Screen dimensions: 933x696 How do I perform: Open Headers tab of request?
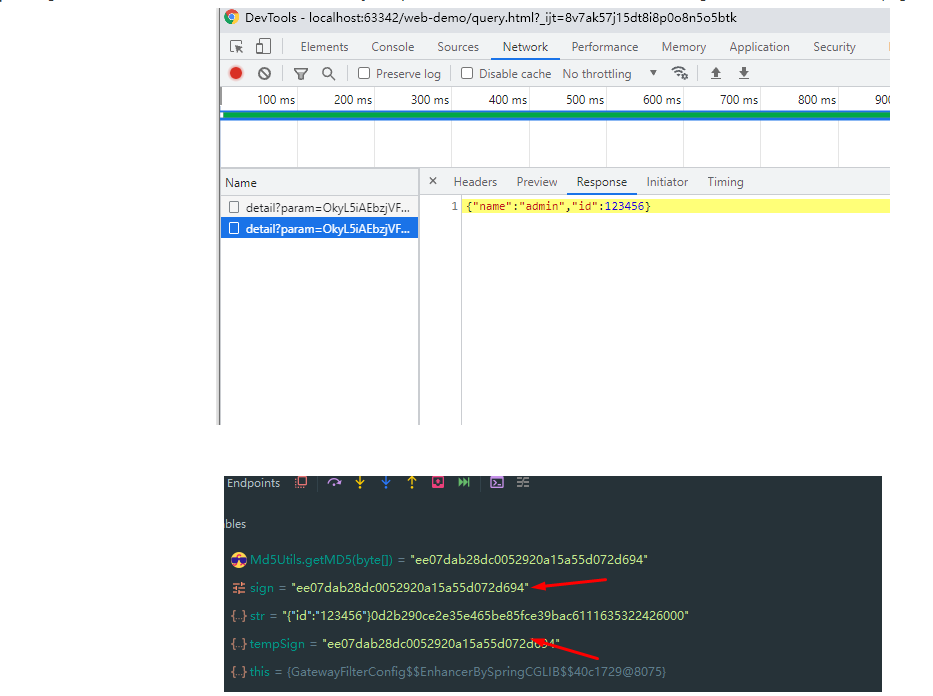point(475,182)
